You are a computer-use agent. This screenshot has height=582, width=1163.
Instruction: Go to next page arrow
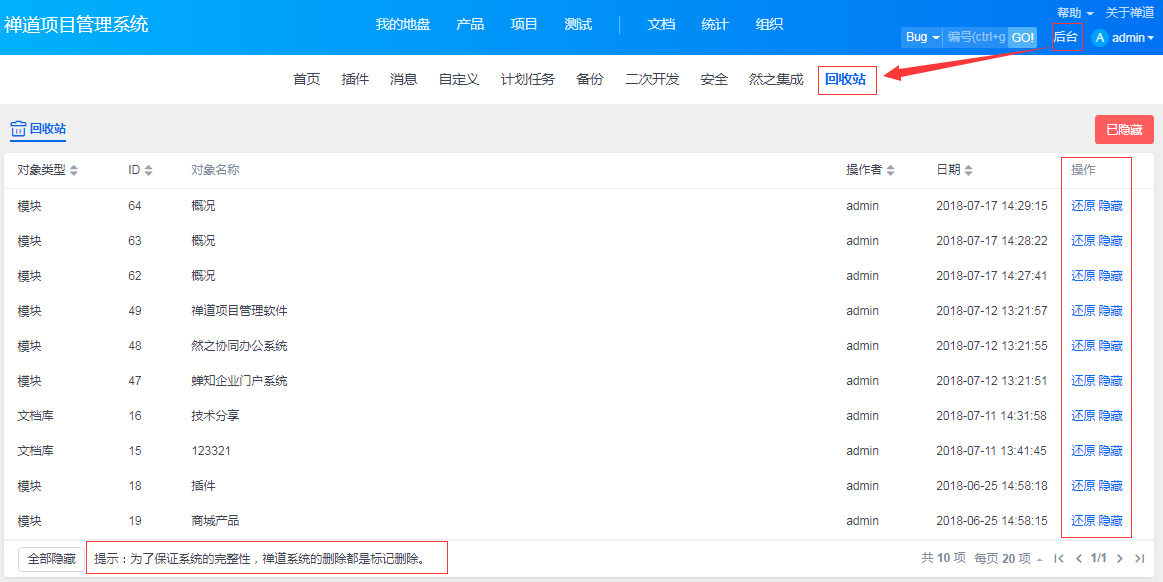(1120, 559)
